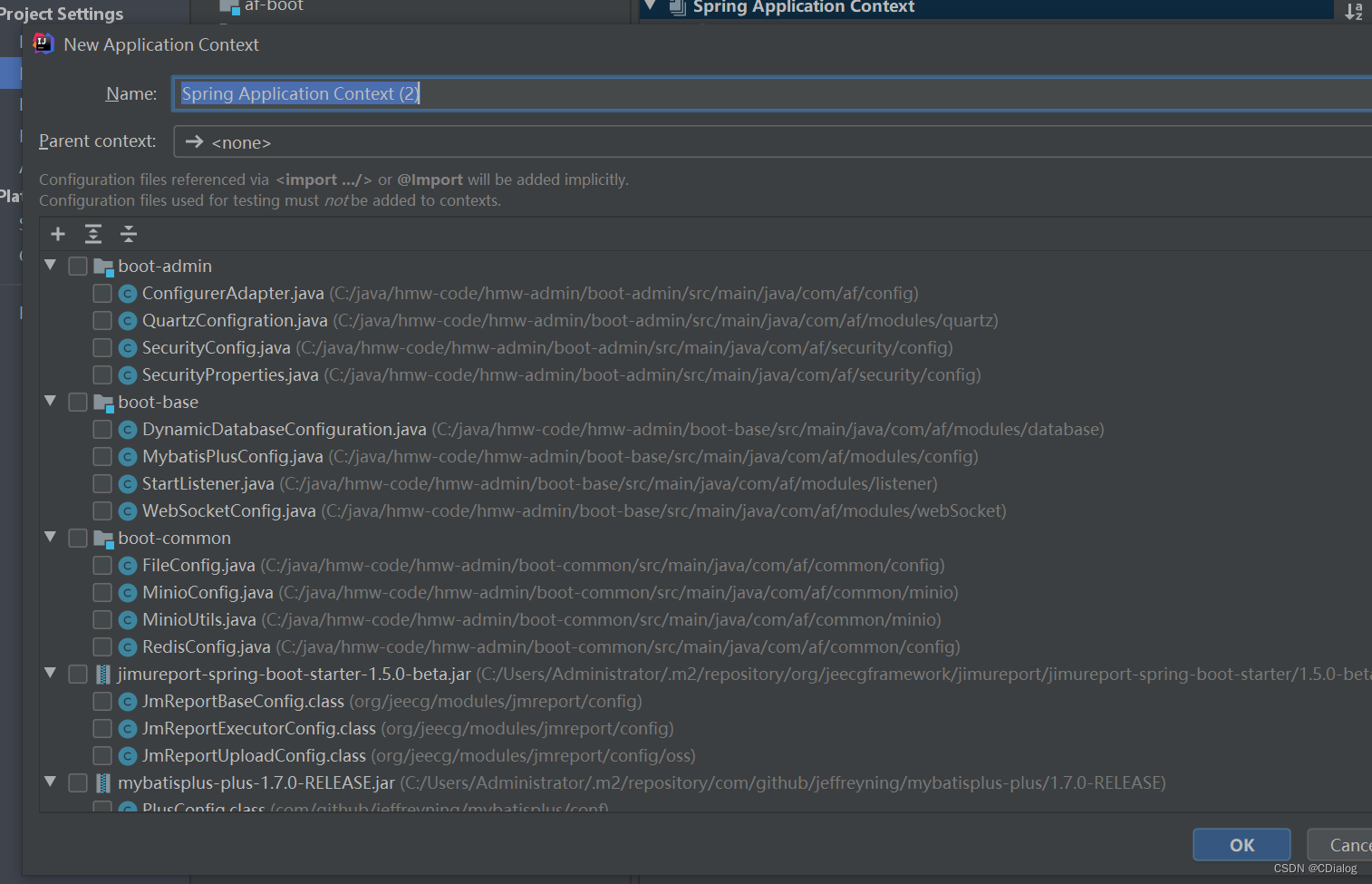Open Project Settings section in background window
This screenshot has width=1372, height=884.
pos(62,14)
